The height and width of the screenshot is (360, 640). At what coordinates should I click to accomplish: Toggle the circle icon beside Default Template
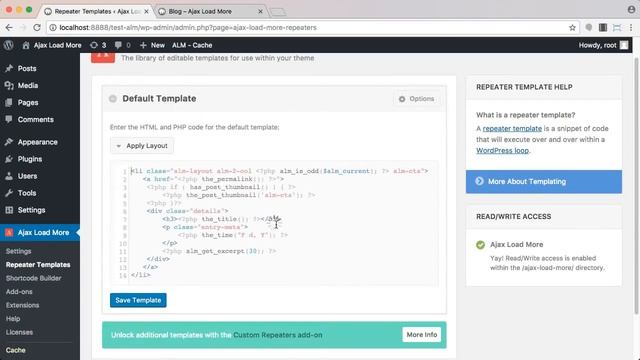(x=113, y=99)
